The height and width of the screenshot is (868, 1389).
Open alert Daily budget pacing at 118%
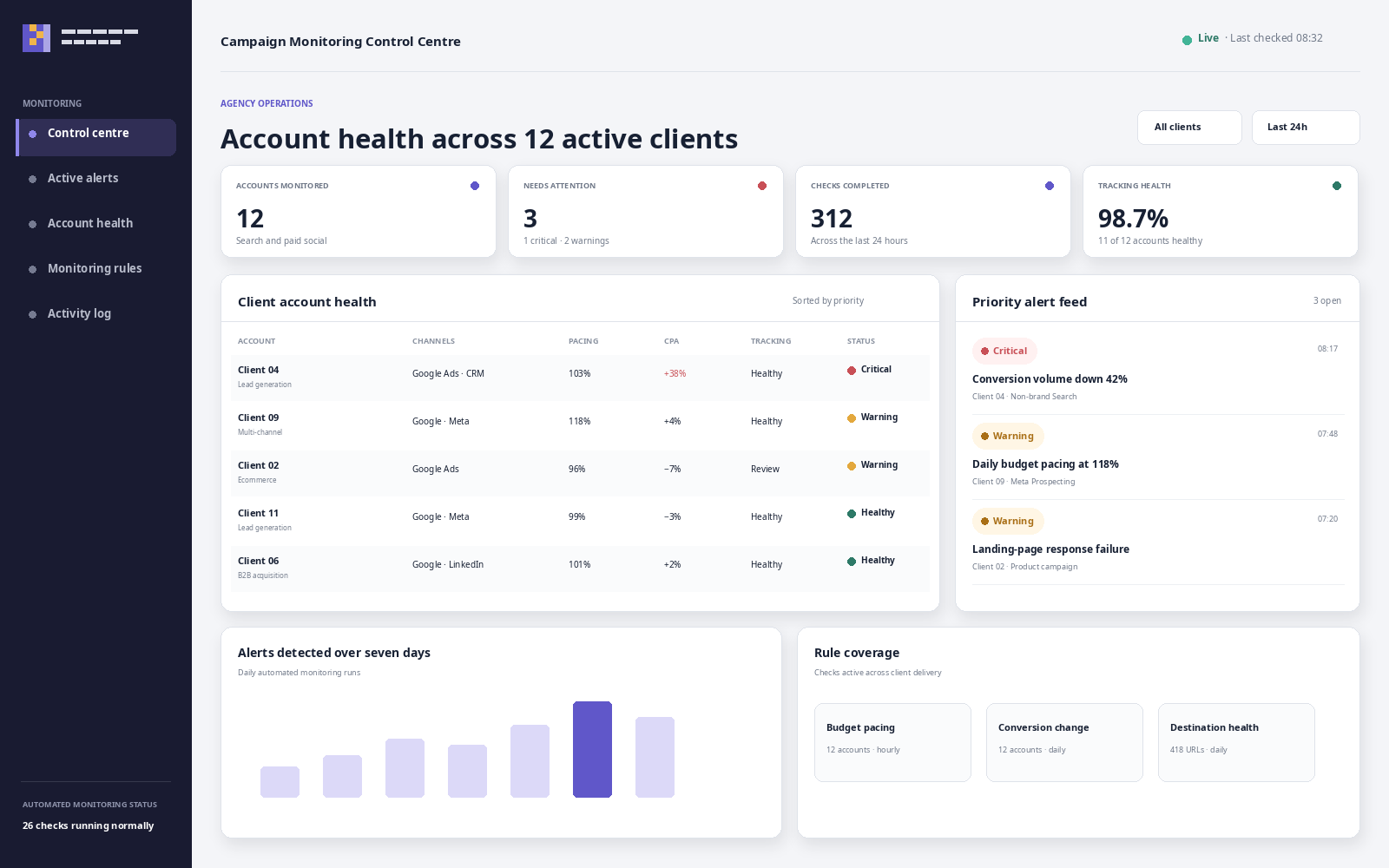click(x=1045, y=464)
